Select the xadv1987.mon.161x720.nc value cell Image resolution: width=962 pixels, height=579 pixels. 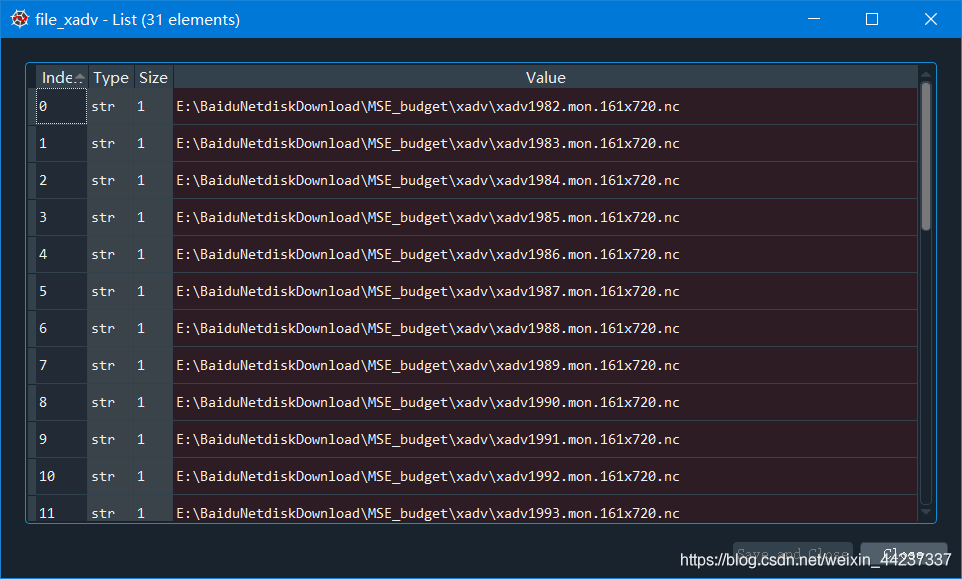point(545,291)
